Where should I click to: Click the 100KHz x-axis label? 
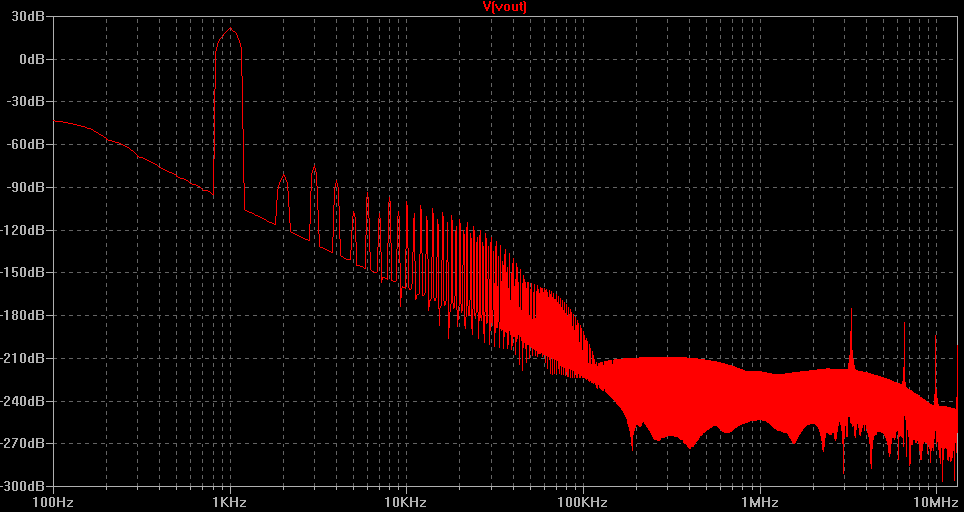583,503
